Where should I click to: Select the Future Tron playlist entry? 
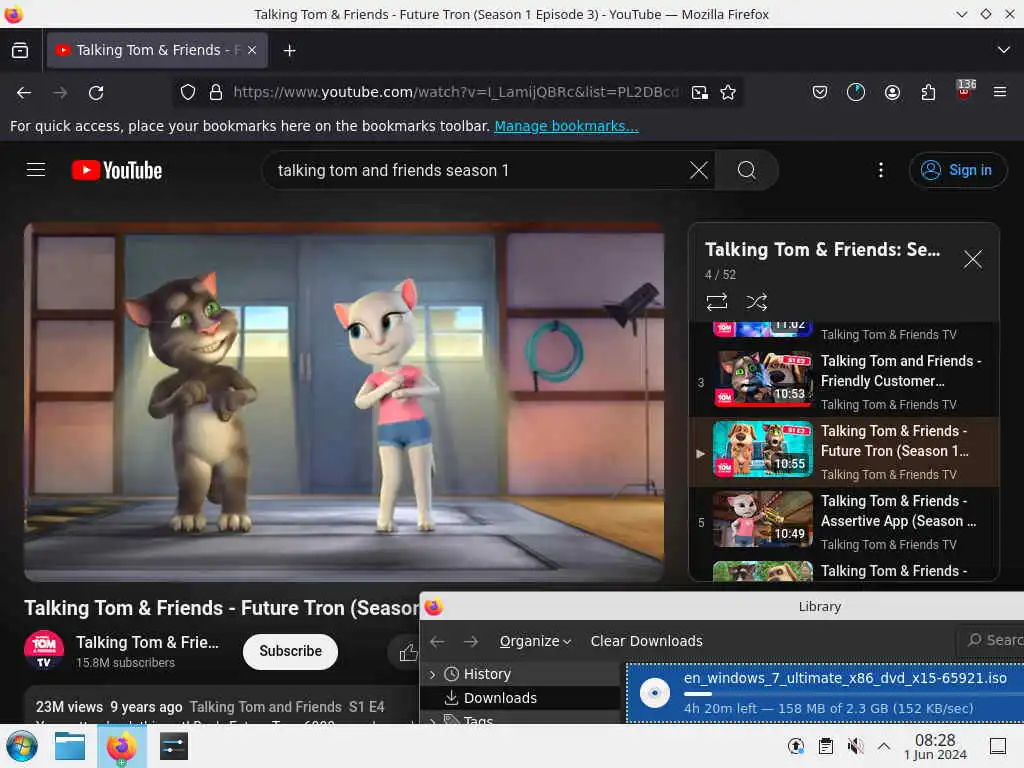click(x=844, y=452)
